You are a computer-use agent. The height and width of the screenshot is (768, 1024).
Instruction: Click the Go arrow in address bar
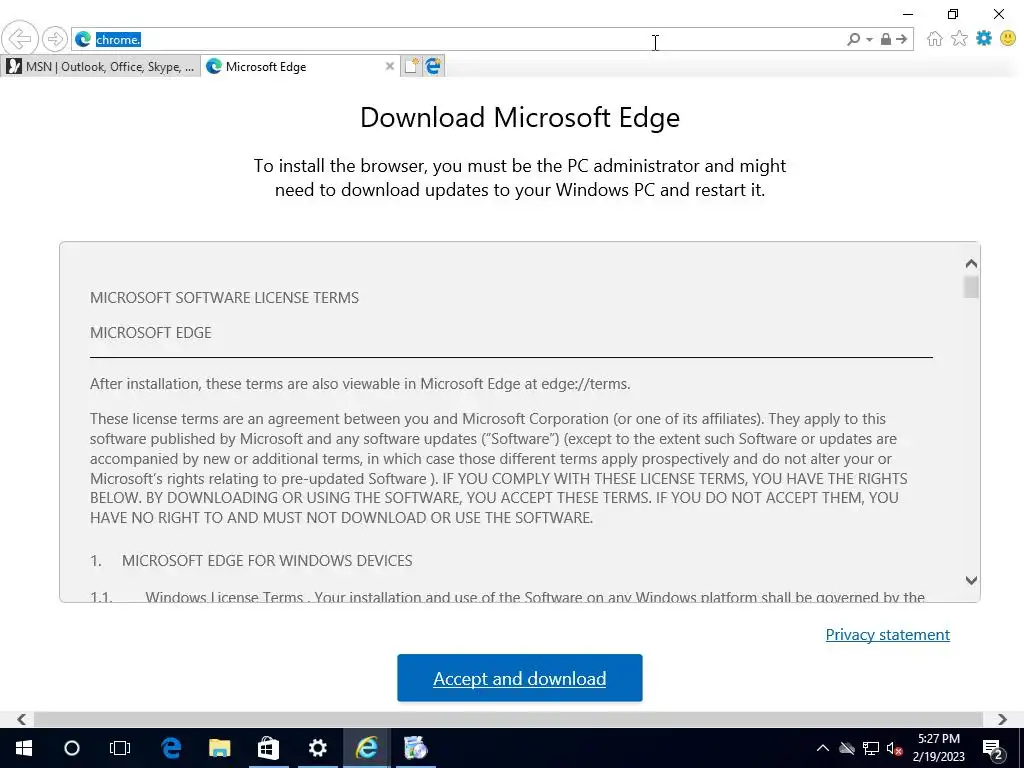[902, 39]
